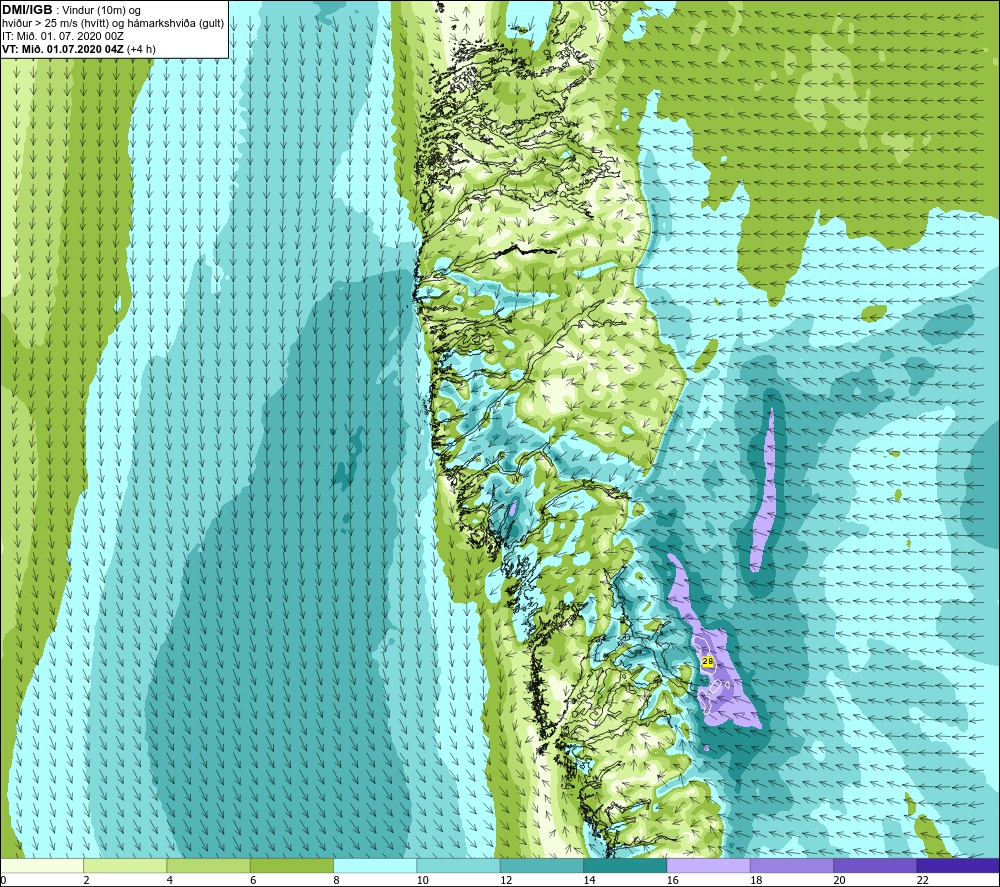Pick the legend swatch between 4 and 6
1000x887 pixels.
tap(209, 866)
